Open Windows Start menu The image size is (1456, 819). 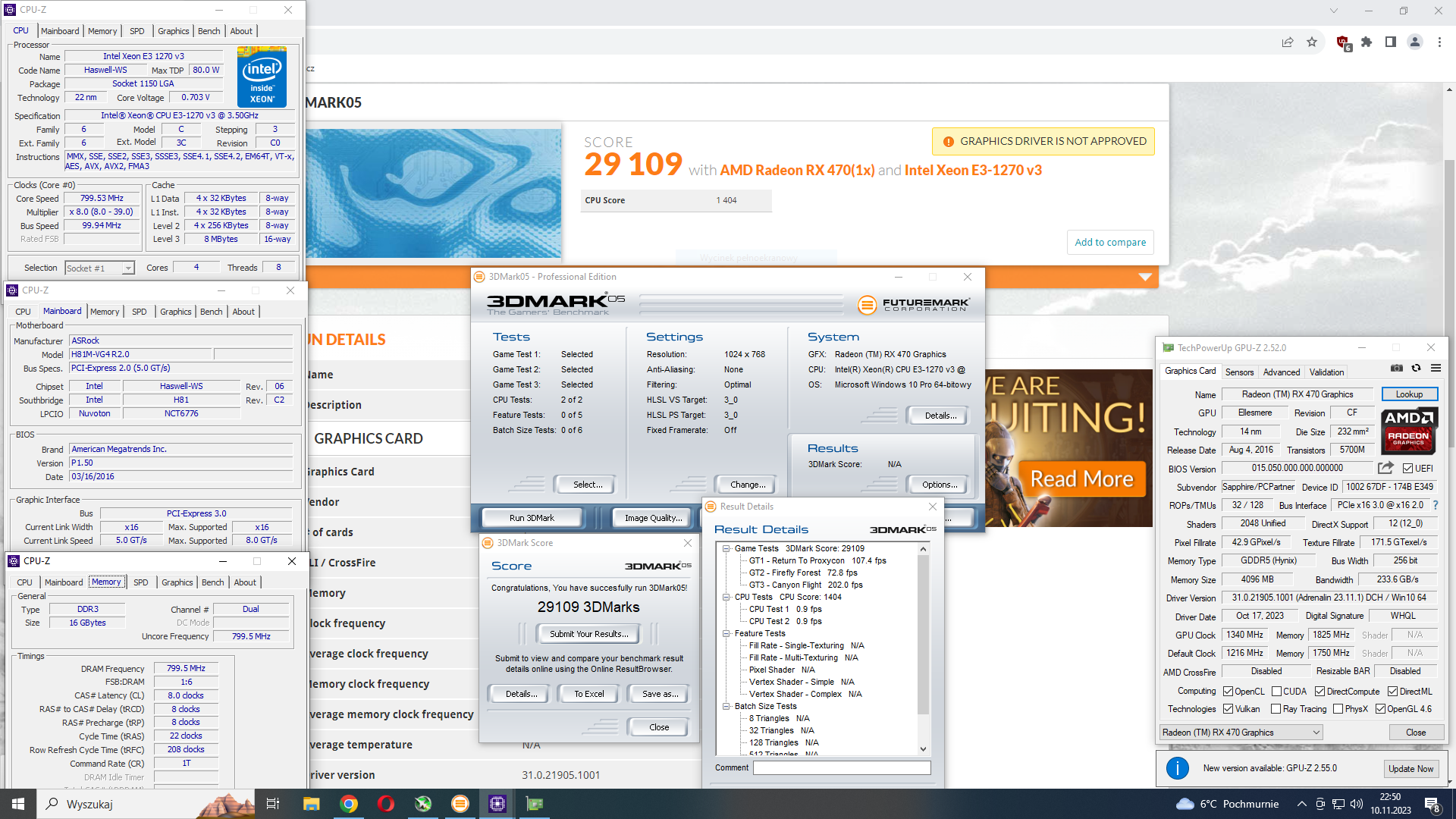18,804
